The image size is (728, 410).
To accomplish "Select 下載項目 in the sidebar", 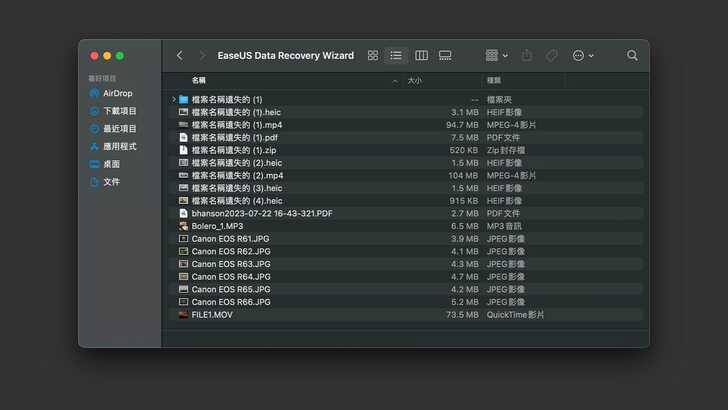I will pyautogui.click(x=119, y=111).
